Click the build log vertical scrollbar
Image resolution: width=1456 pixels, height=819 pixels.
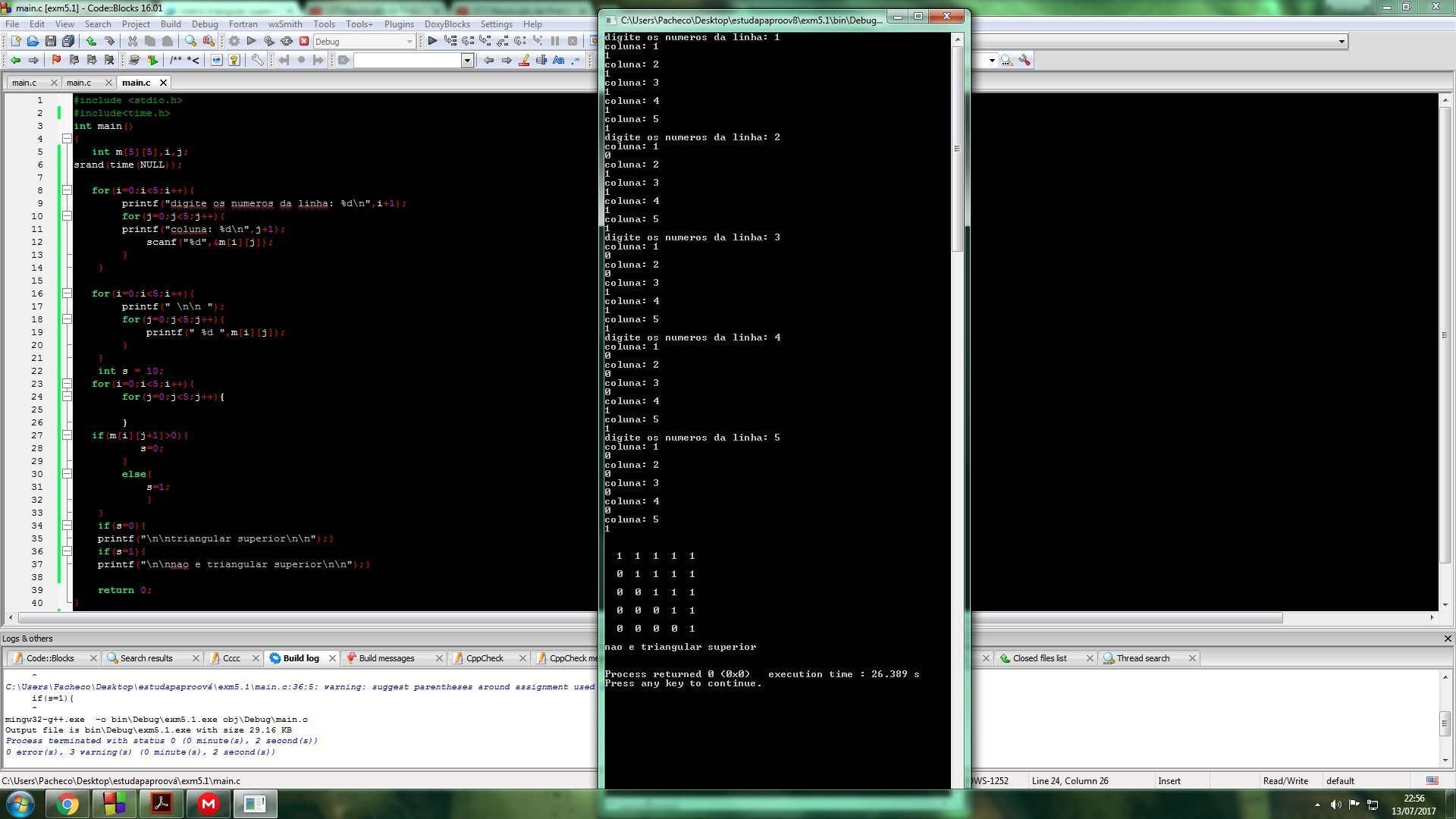1445,718
